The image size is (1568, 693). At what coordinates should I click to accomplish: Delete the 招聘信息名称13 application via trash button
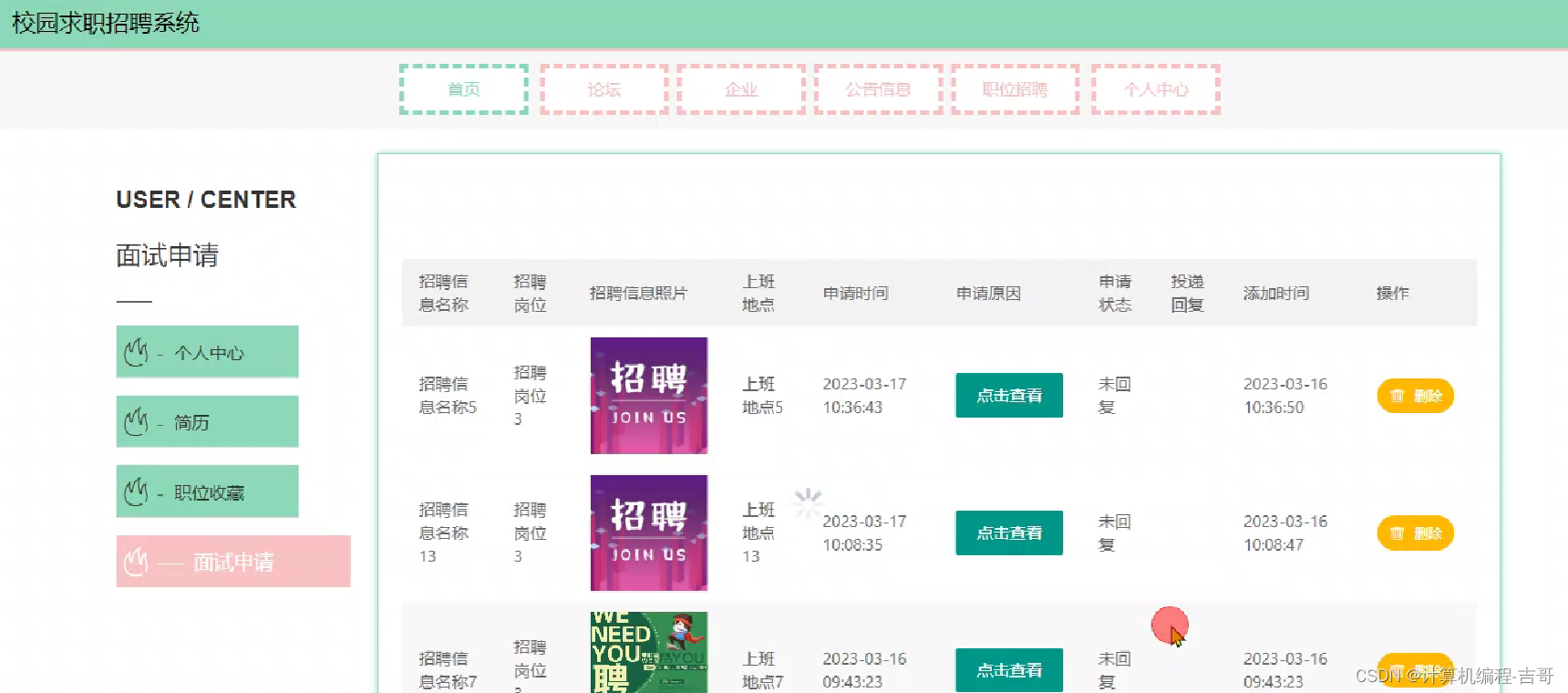pyautogui.click(x=1415, y=533)
